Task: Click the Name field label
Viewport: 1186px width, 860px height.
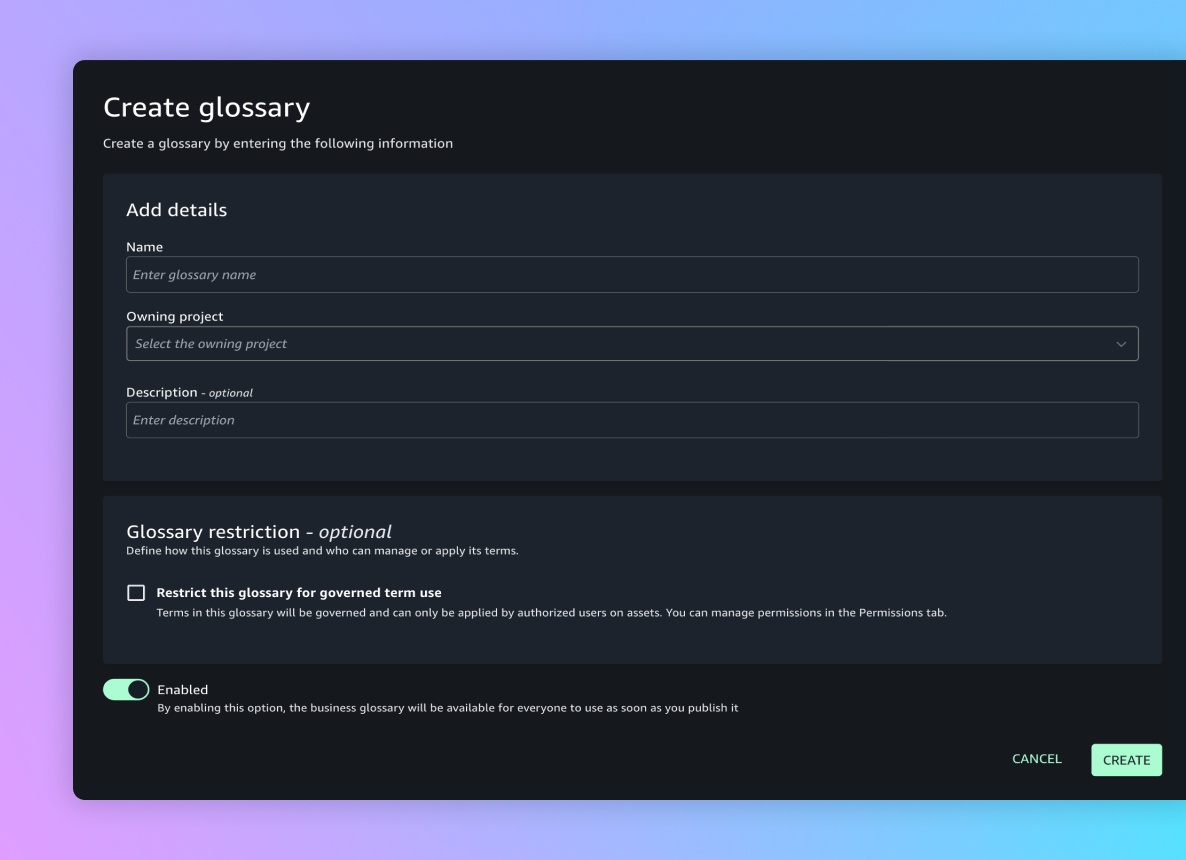Action: point(144,247)
